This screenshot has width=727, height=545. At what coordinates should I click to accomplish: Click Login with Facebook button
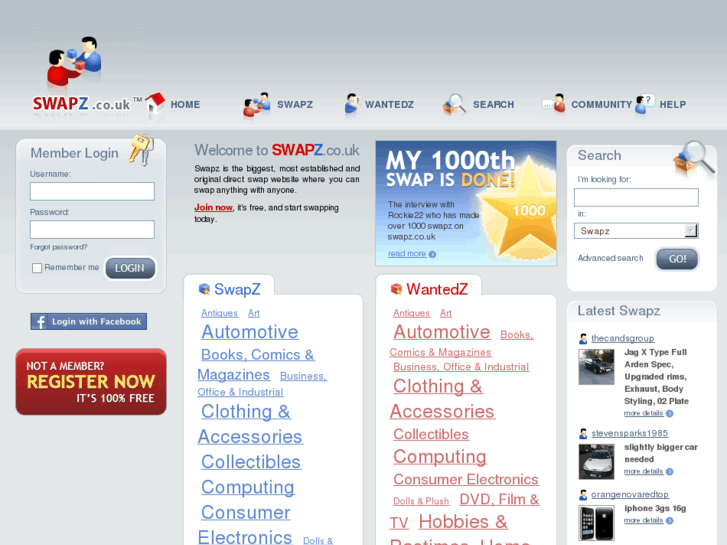coord(89,321)
